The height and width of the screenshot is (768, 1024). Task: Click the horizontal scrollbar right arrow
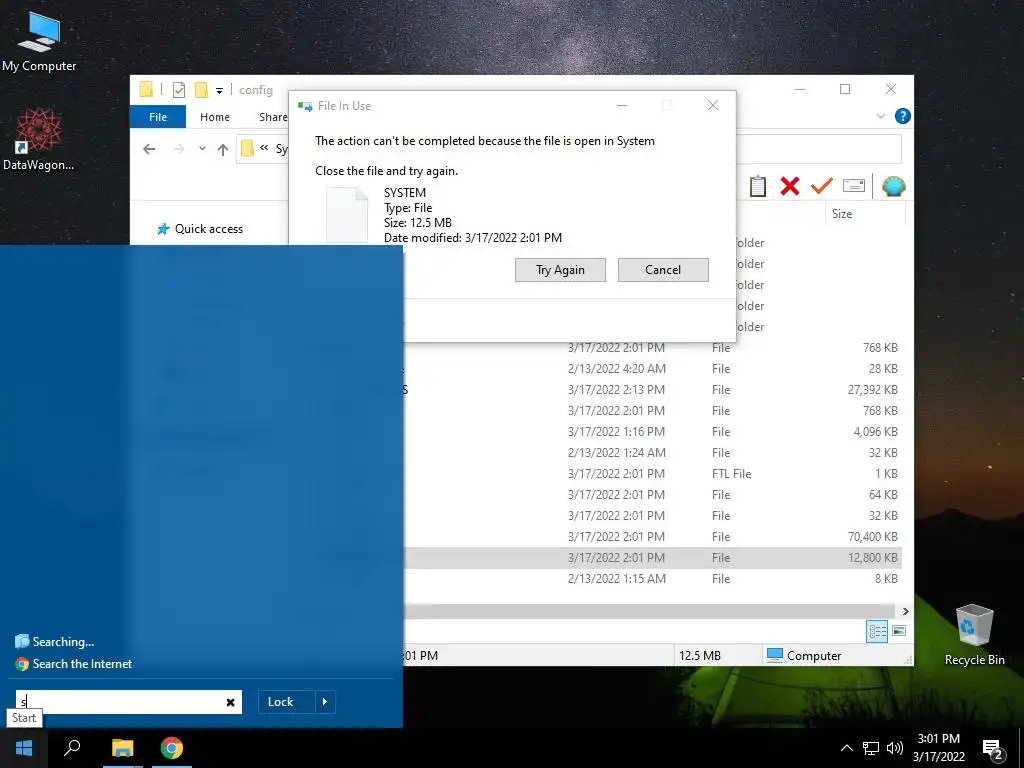click(x=905, y=611)
